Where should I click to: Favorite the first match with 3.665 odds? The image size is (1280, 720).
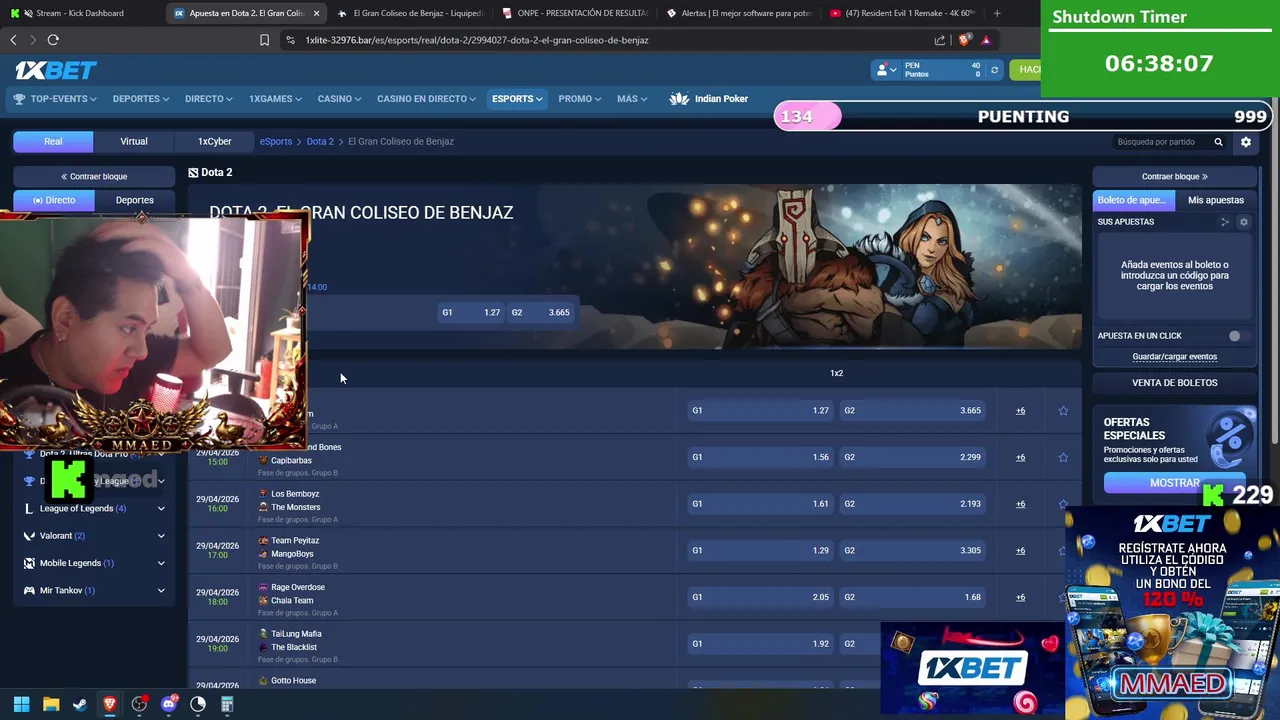point(1063,411)
